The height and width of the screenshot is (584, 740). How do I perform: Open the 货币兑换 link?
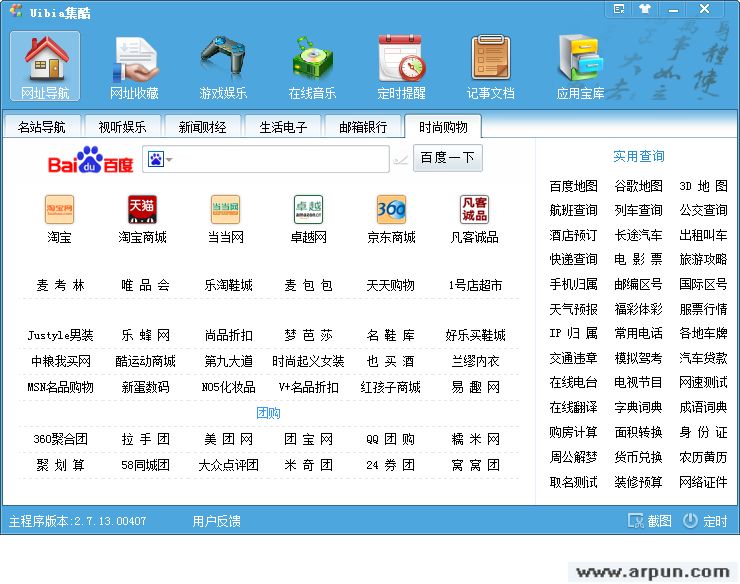pyautogui.click(x=639, y=457)
